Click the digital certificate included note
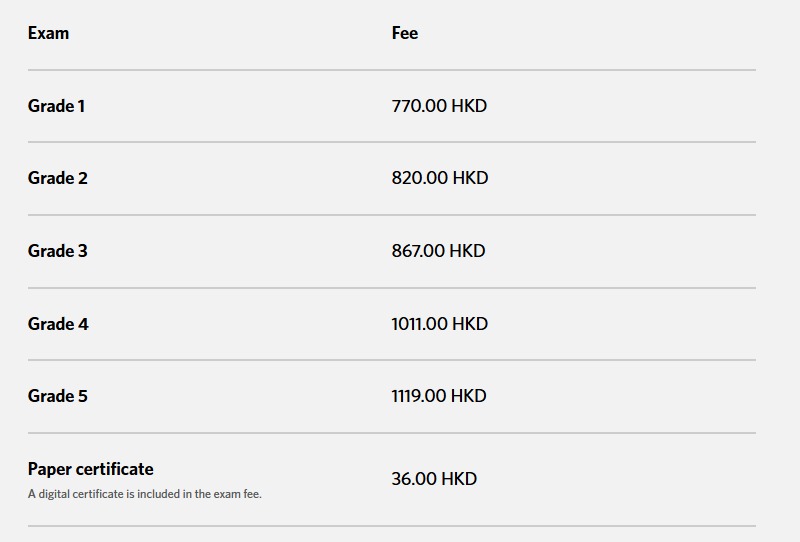This screenshot has width=800, height=542. pos(145,494)
